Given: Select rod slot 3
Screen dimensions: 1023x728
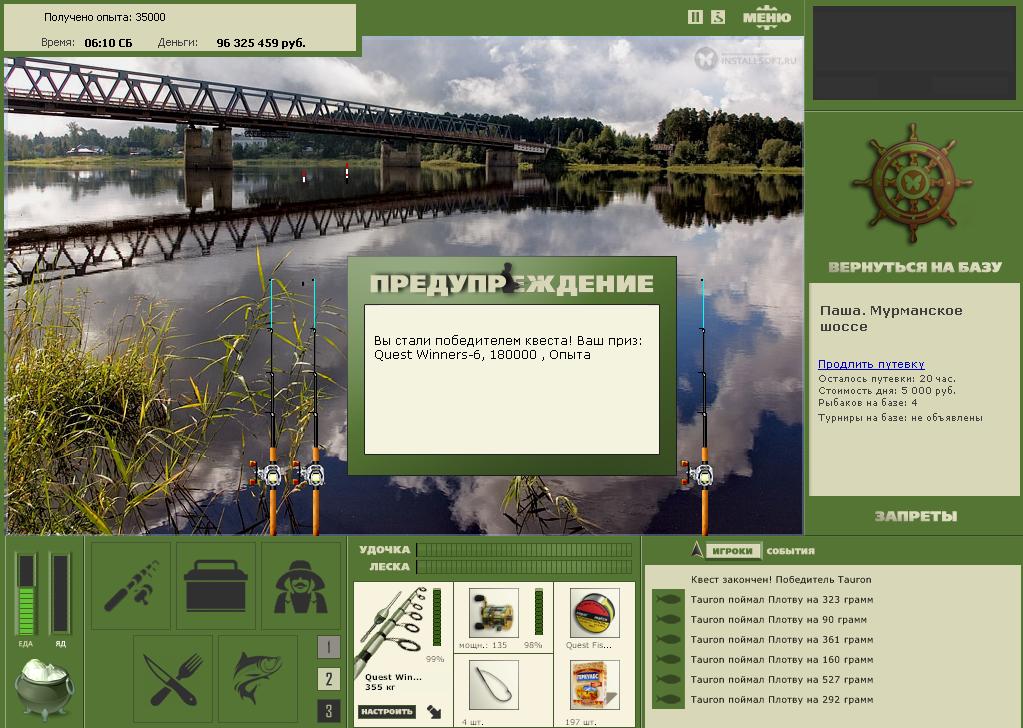Looking at the screenshot, I should point(329,711).
